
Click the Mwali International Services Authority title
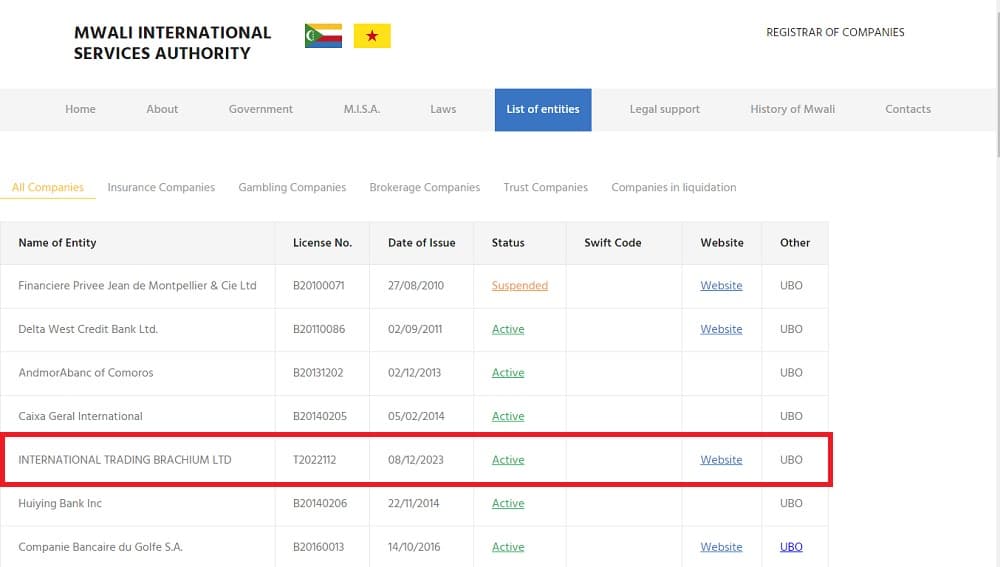coord(172,43)
